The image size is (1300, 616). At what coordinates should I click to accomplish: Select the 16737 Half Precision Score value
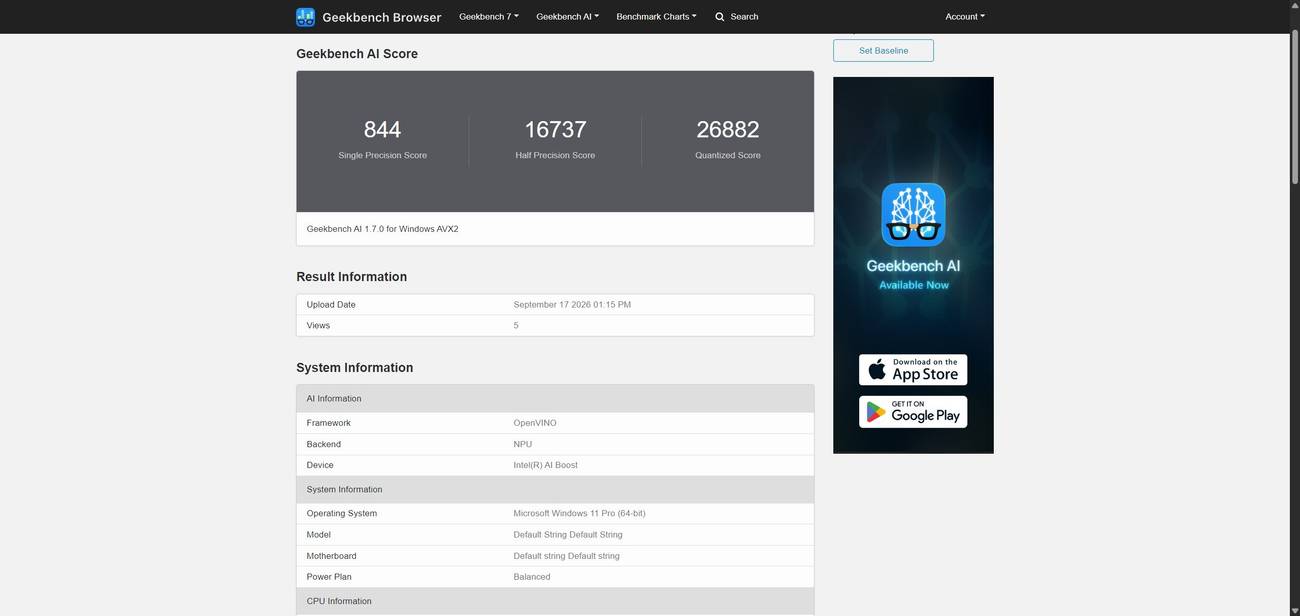point(555,129)
